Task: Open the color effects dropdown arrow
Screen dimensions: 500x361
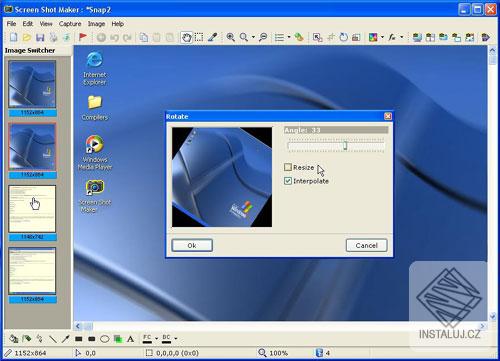Action: pos(382,37)
